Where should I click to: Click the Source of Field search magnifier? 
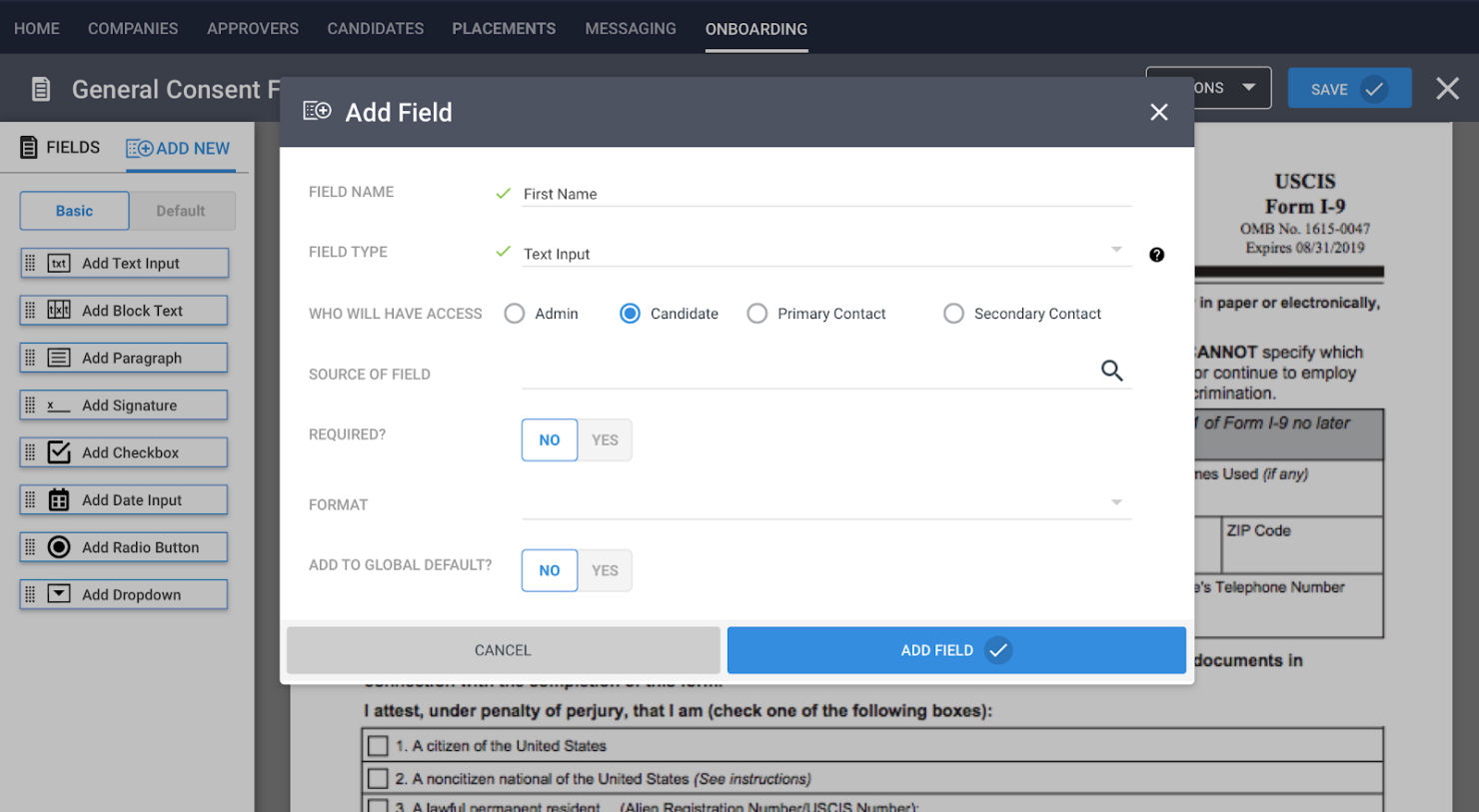pos(1112,371)
